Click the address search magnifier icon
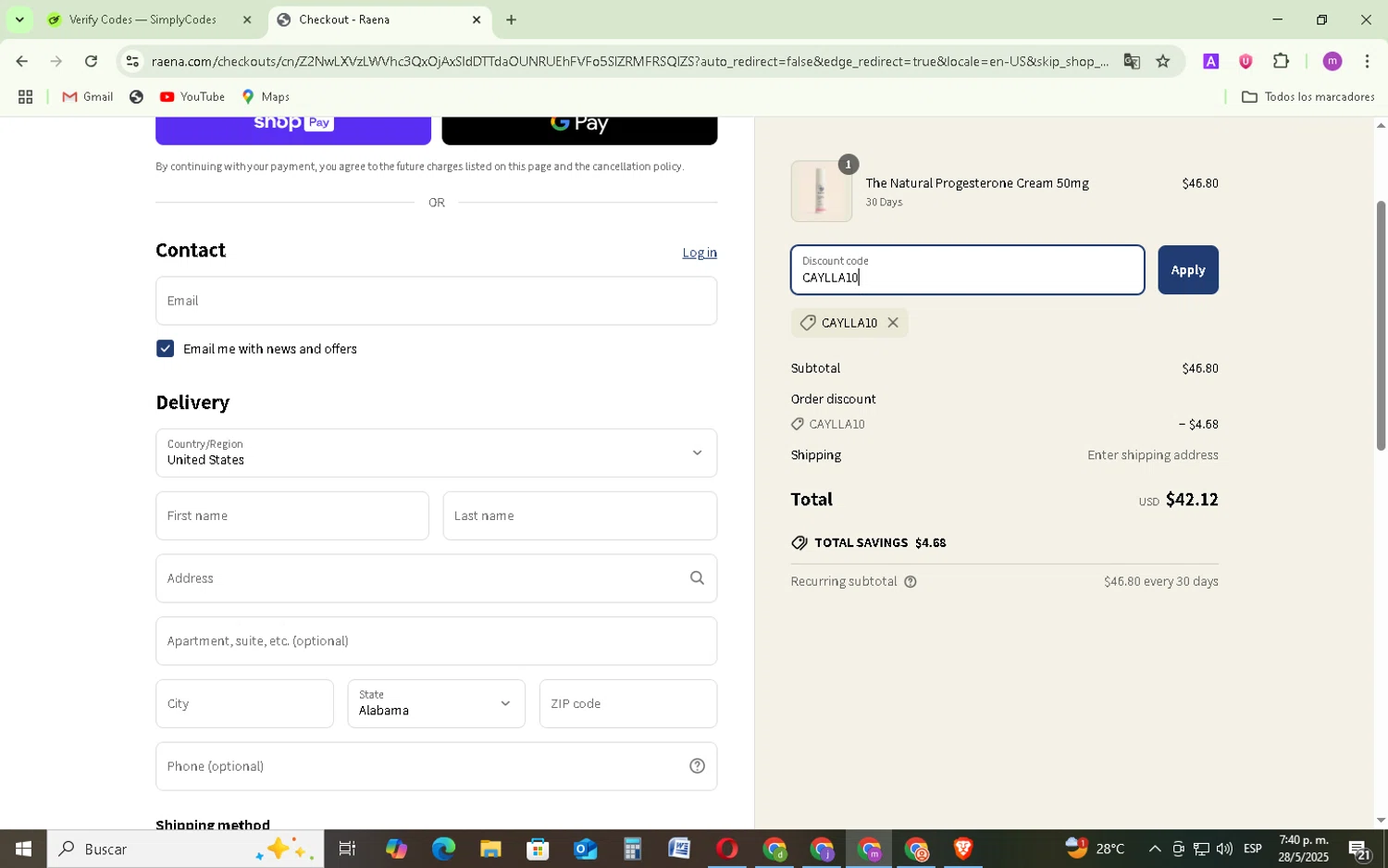 (697, 578)
